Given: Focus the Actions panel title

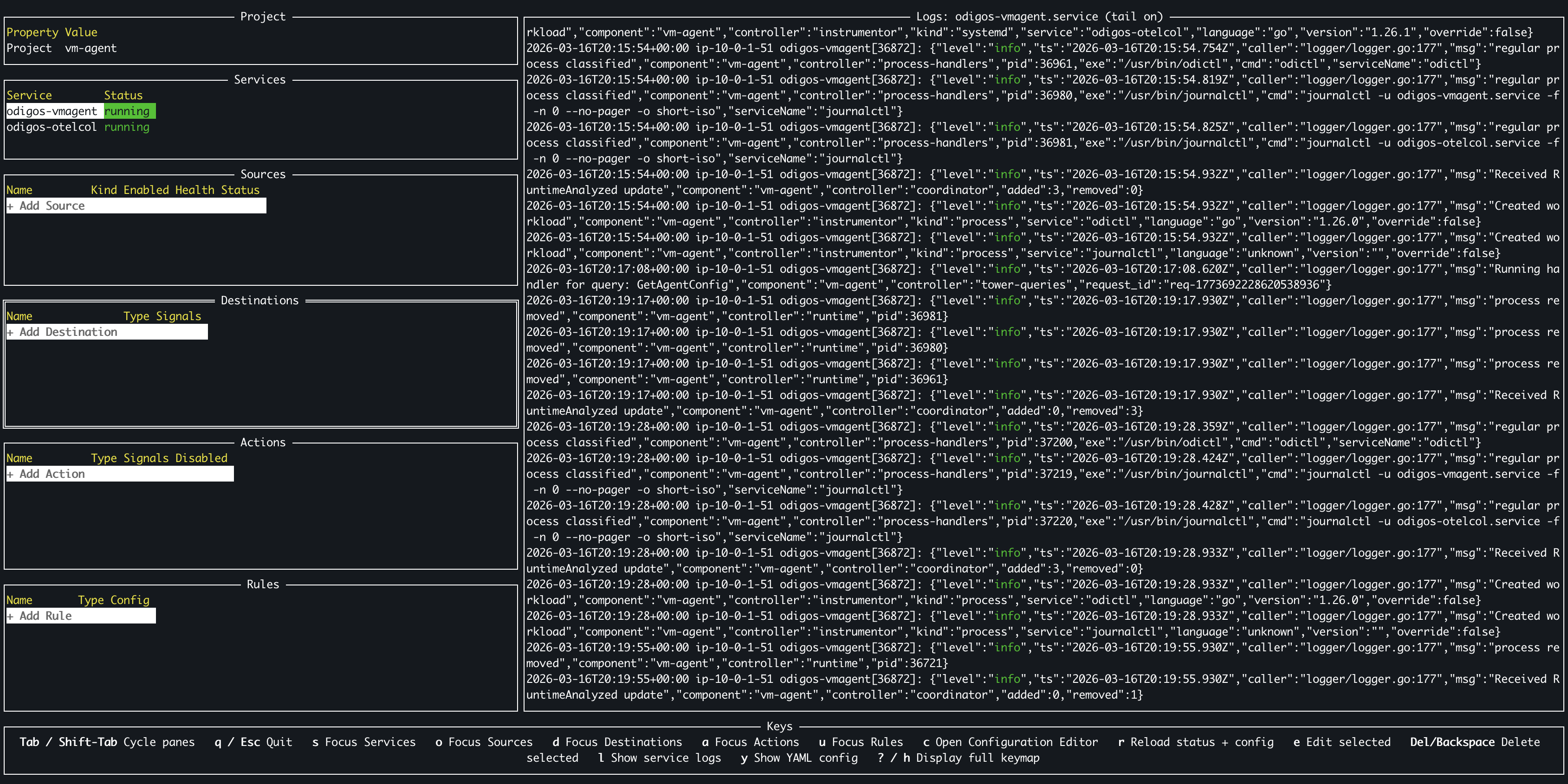Looking at the screenshot, I should click(x=262, y=442).
